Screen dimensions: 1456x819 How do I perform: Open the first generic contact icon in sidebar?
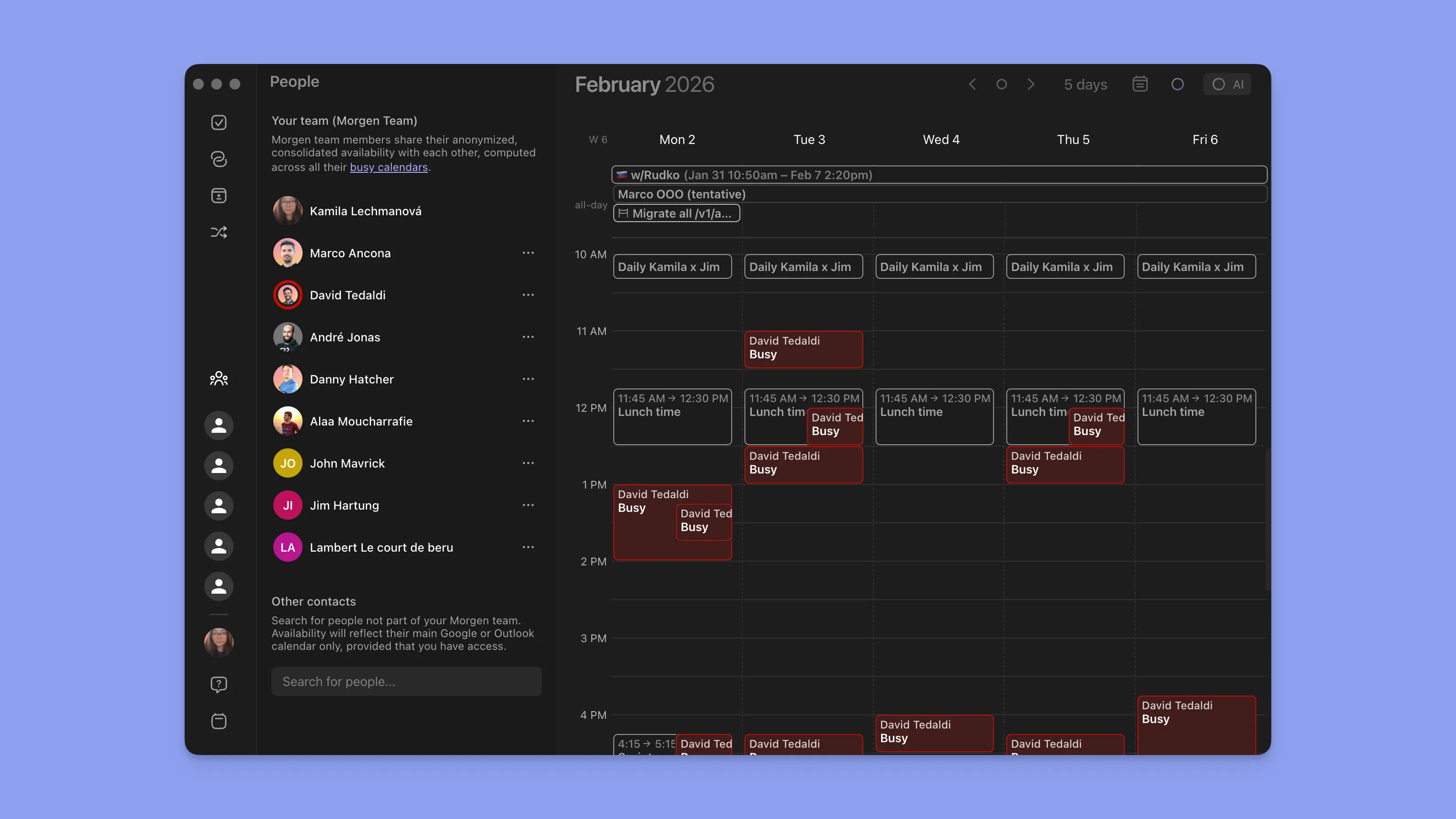pyautogui.click(x=219, y=425)
